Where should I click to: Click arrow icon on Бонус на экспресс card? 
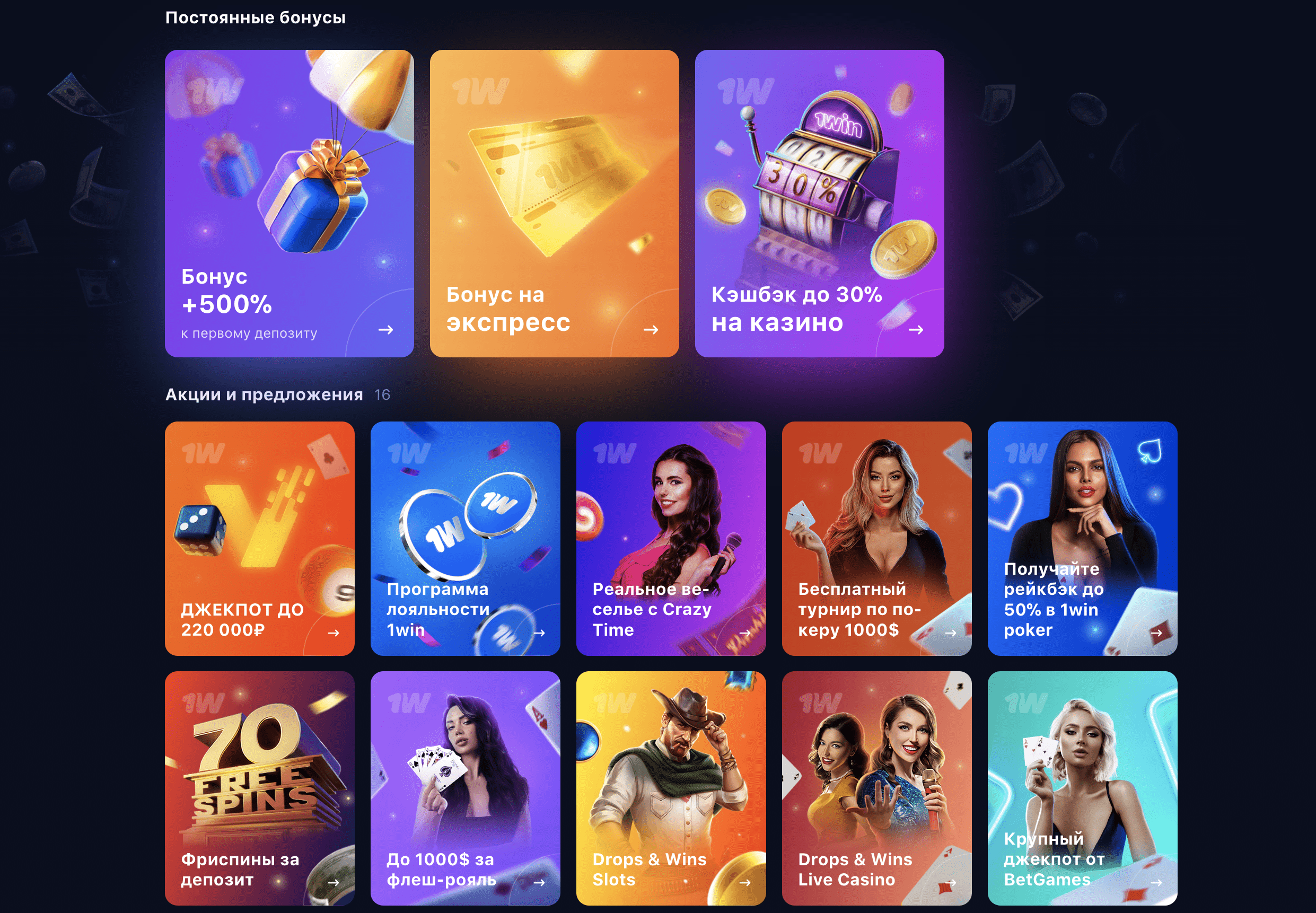tap(651, 329)
